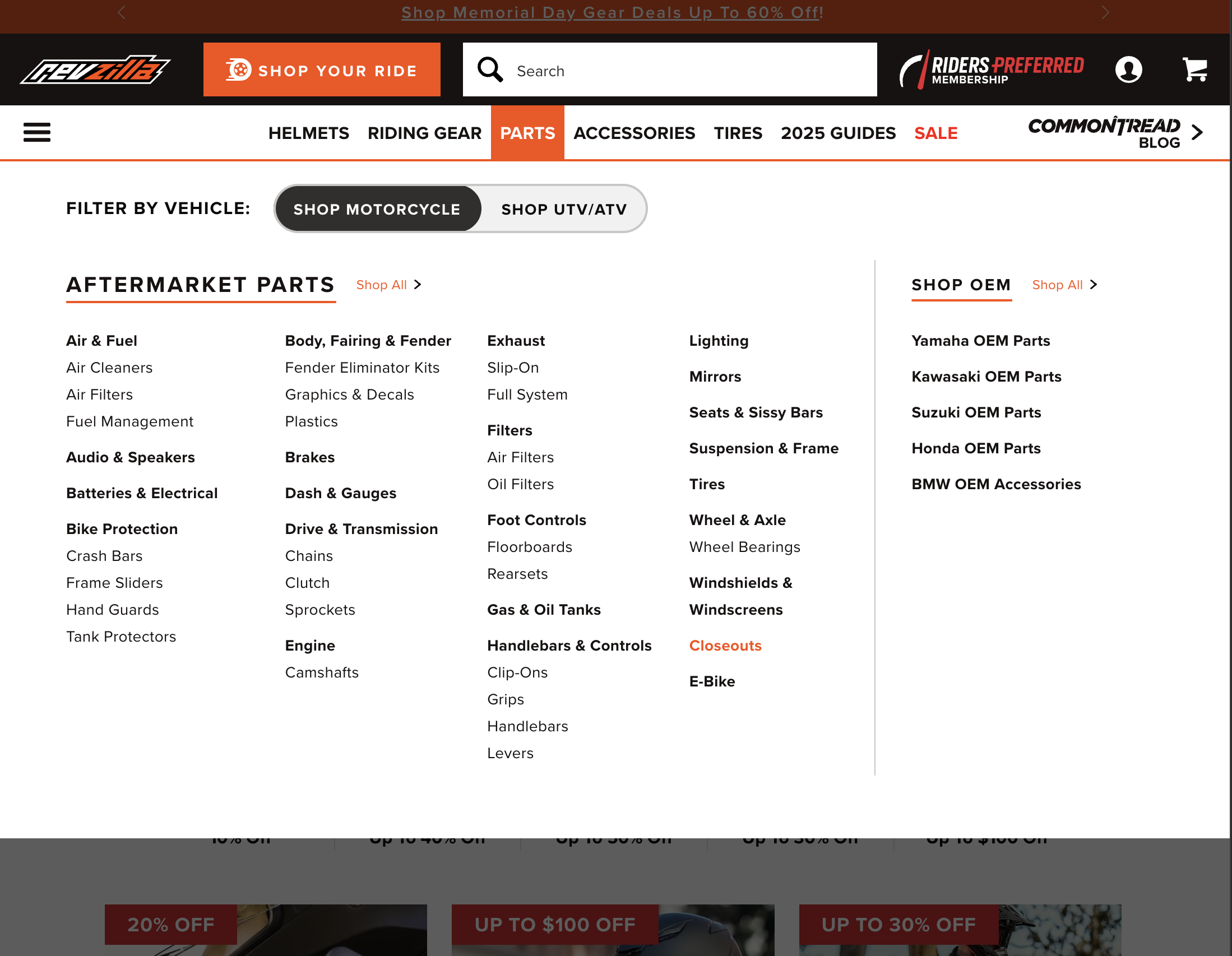Click the Closeouts link
Image resolution: width=1232 pixels, height=956 pixels.
725,645
